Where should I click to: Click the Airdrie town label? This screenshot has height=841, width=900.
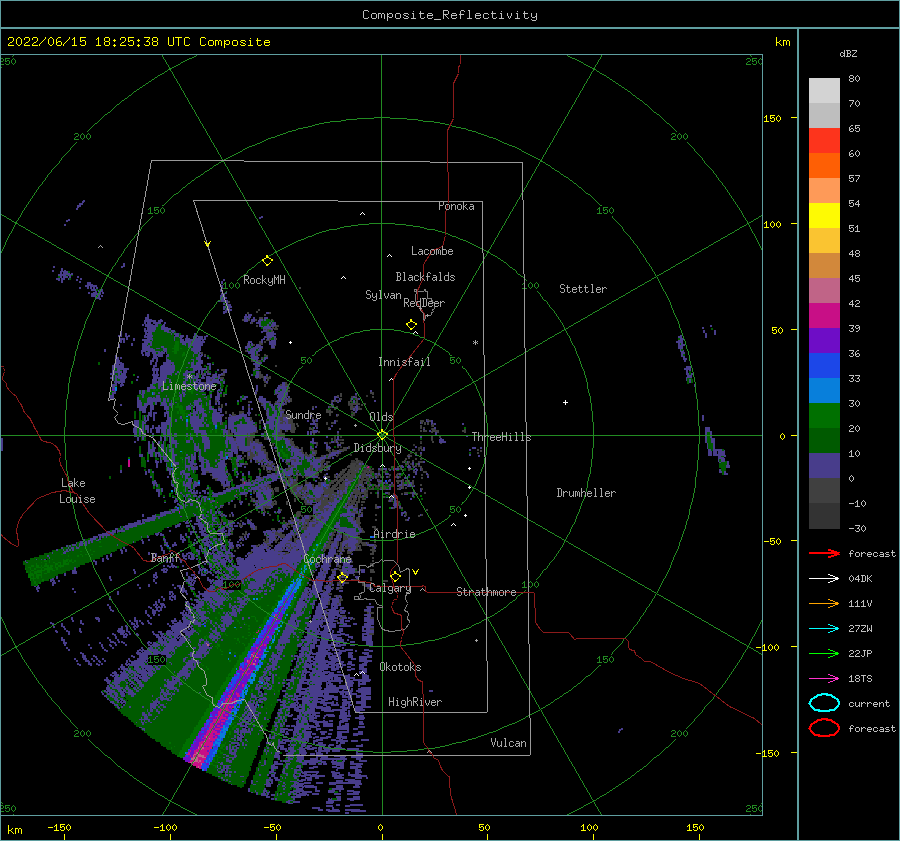pyautogui.click(x=394, y=534)
